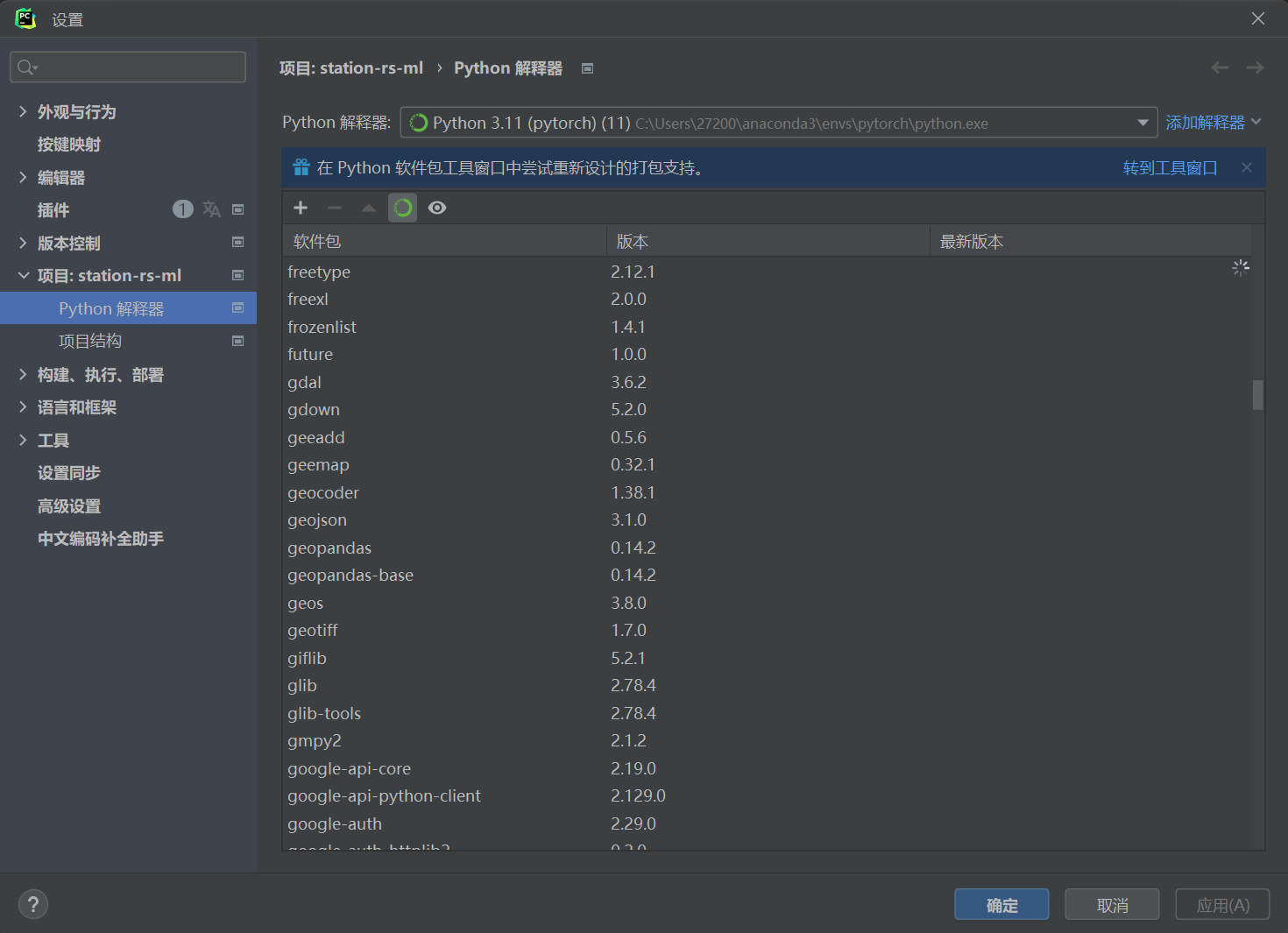Expand the 编辑器 section

click(23, 177)
